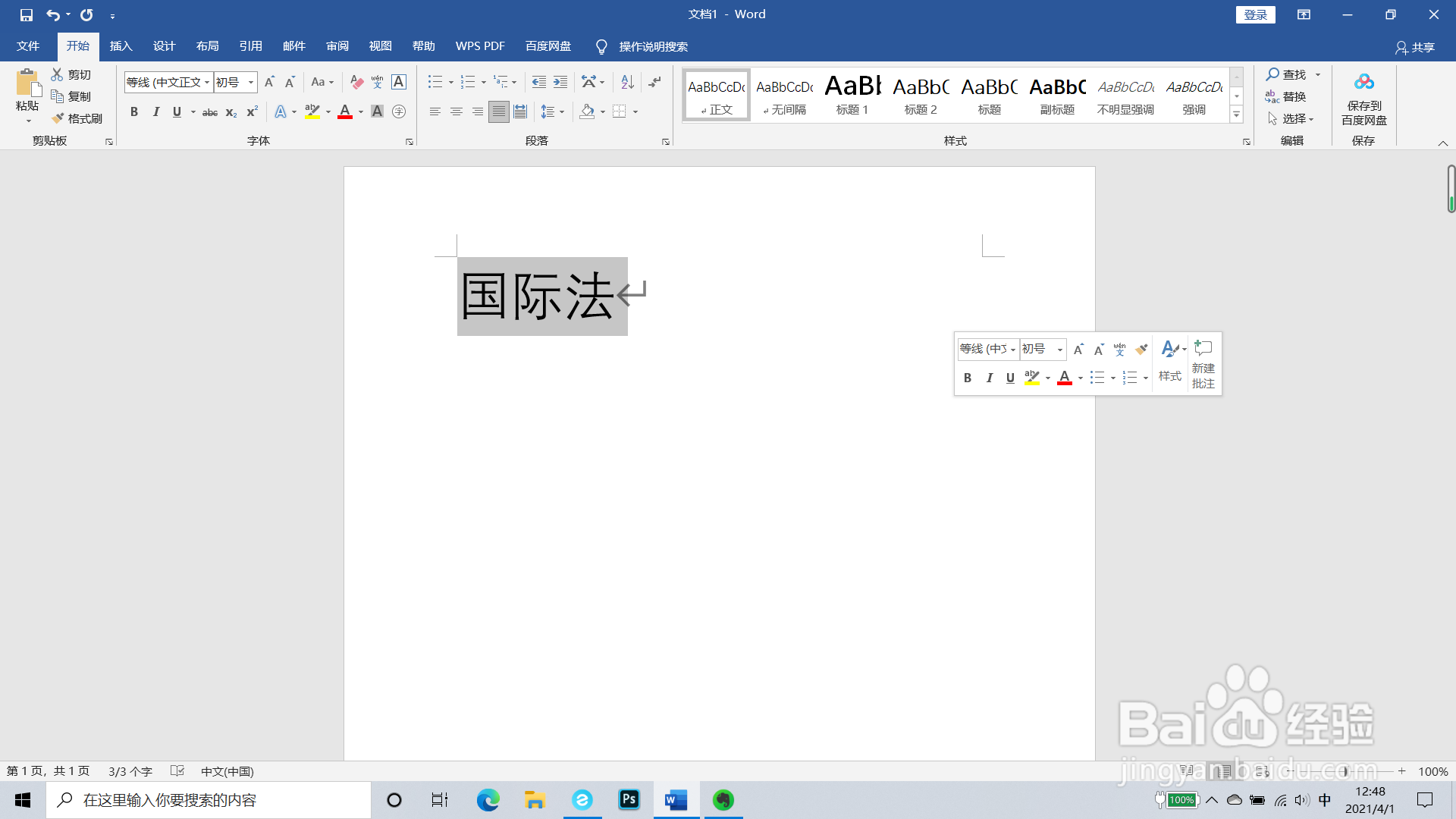The image size is (1456, 819).
Task: Expand the styles gallery with more arrow
Action: coord(1236,114)
